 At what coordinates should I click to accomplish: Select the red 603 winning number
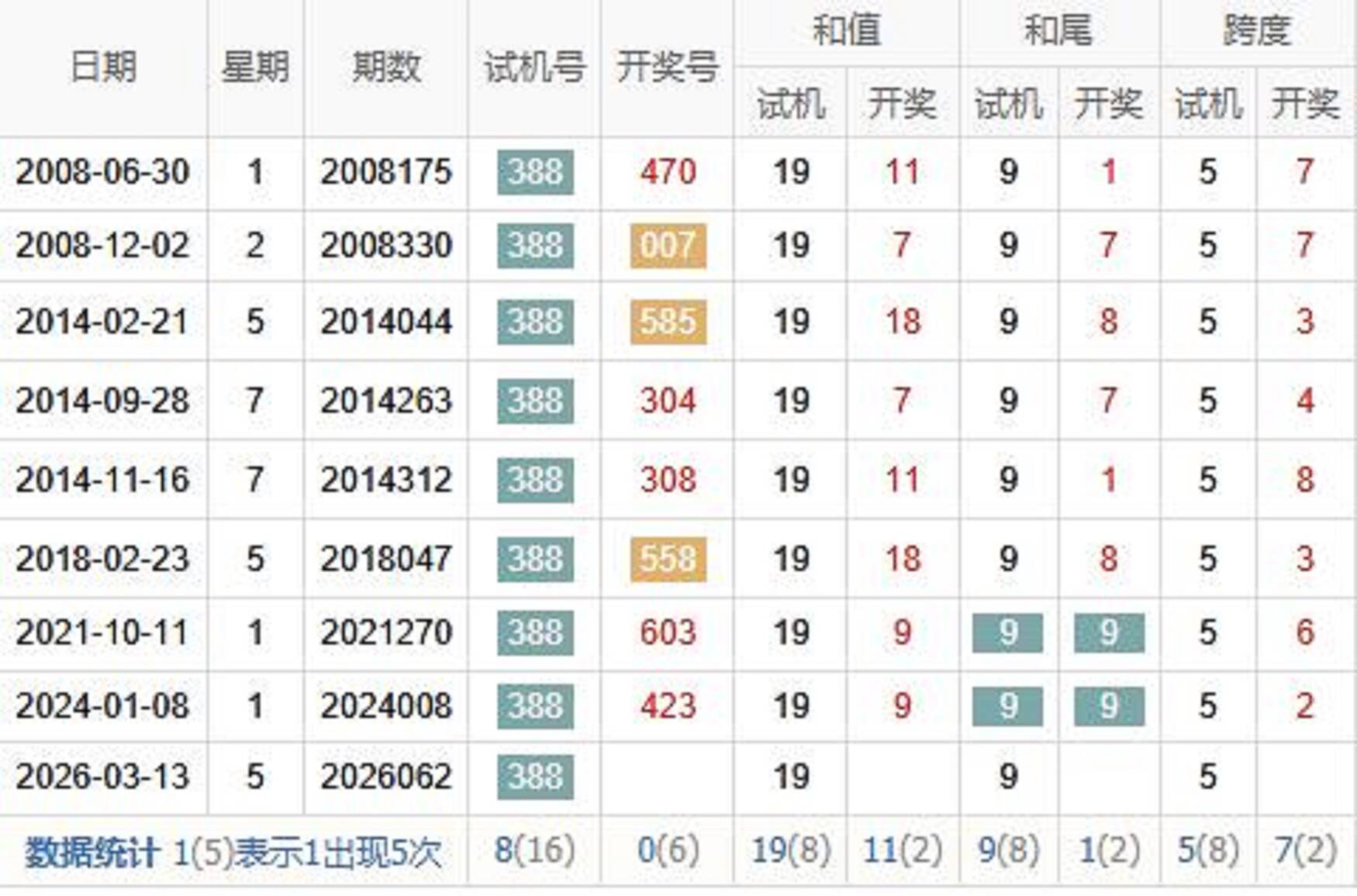[x=668, y=632]
